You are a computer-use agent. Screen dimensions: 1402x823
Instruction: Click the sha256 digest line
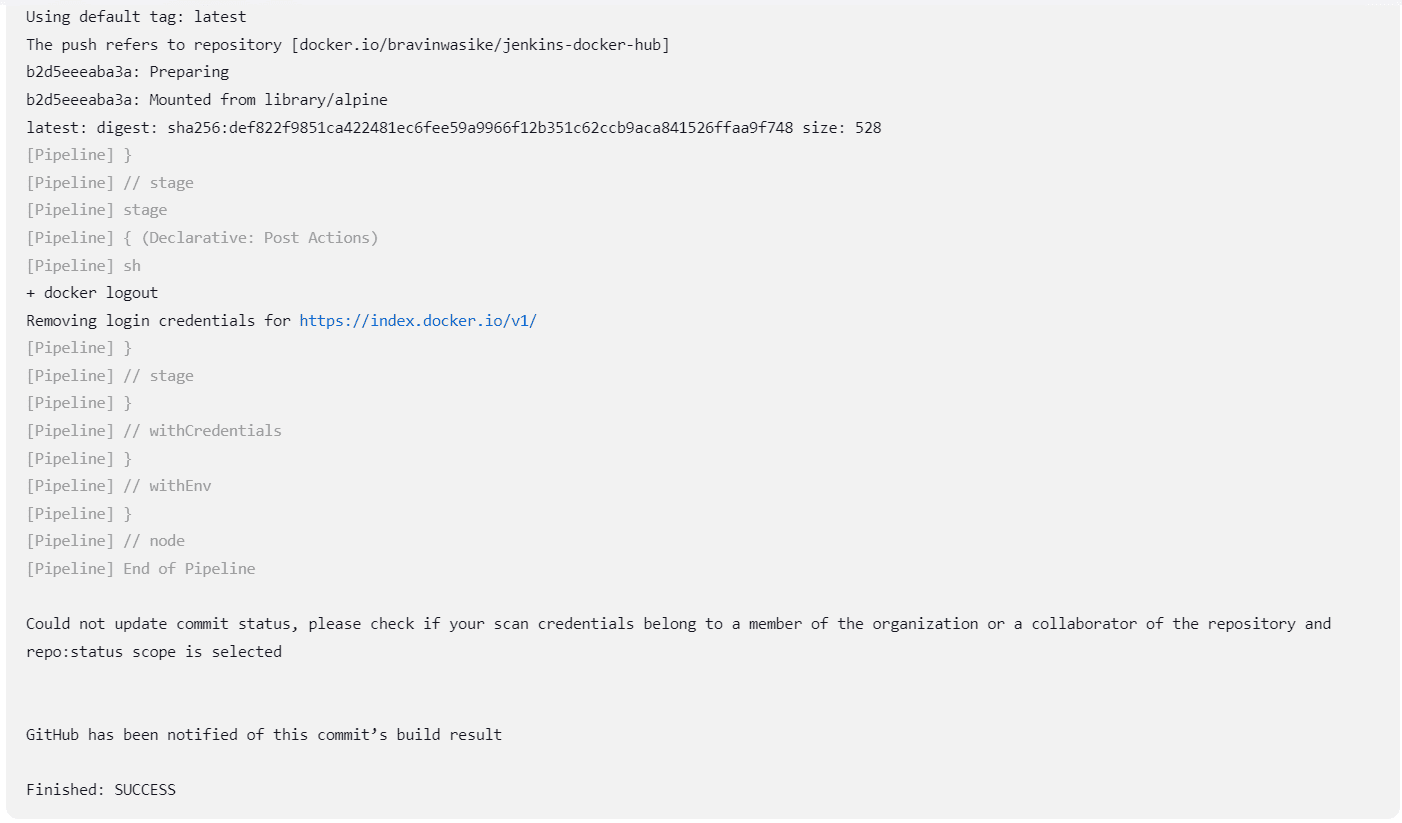tap(454, 128)
